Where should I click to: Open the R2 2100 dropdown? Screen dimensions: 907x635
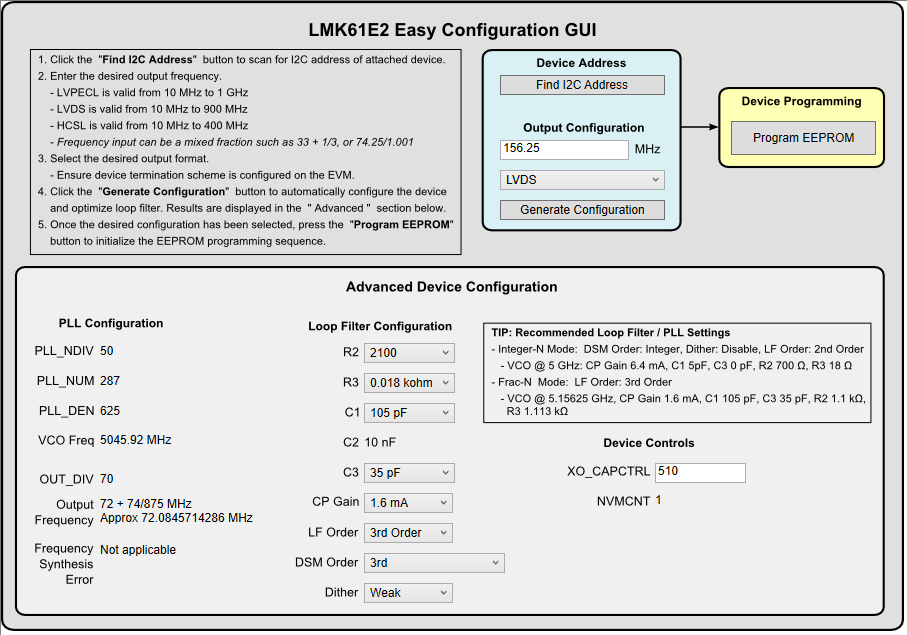tap(409, 353)
